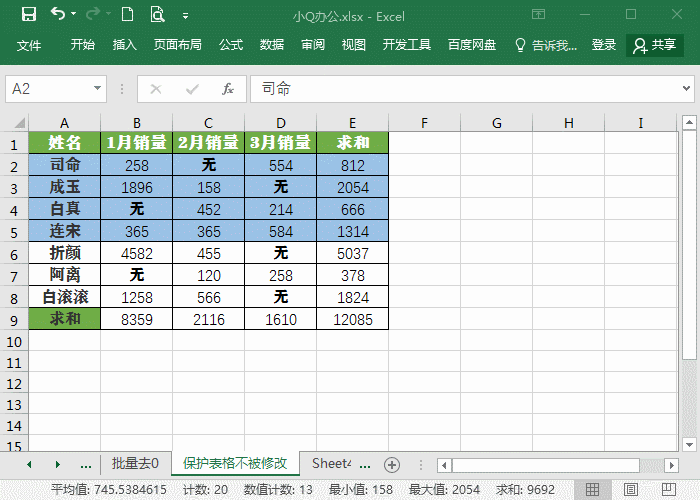Open Ribbon Display Options icon
This screenshot has width=700, height=500.
click(x=538, y=14)
